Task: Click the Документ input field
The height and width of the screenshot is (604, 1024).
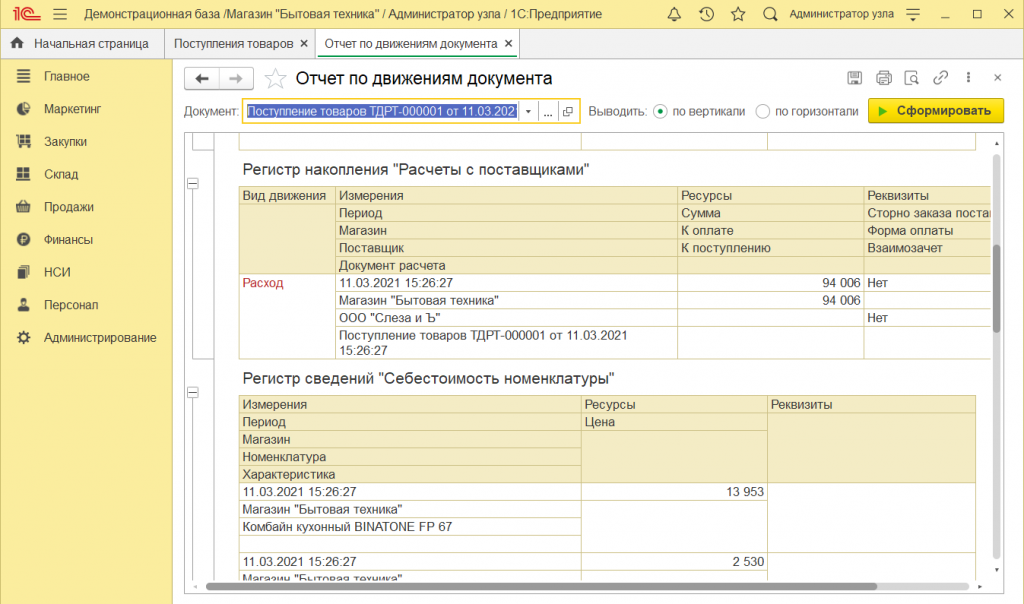Action: point(381,112)
